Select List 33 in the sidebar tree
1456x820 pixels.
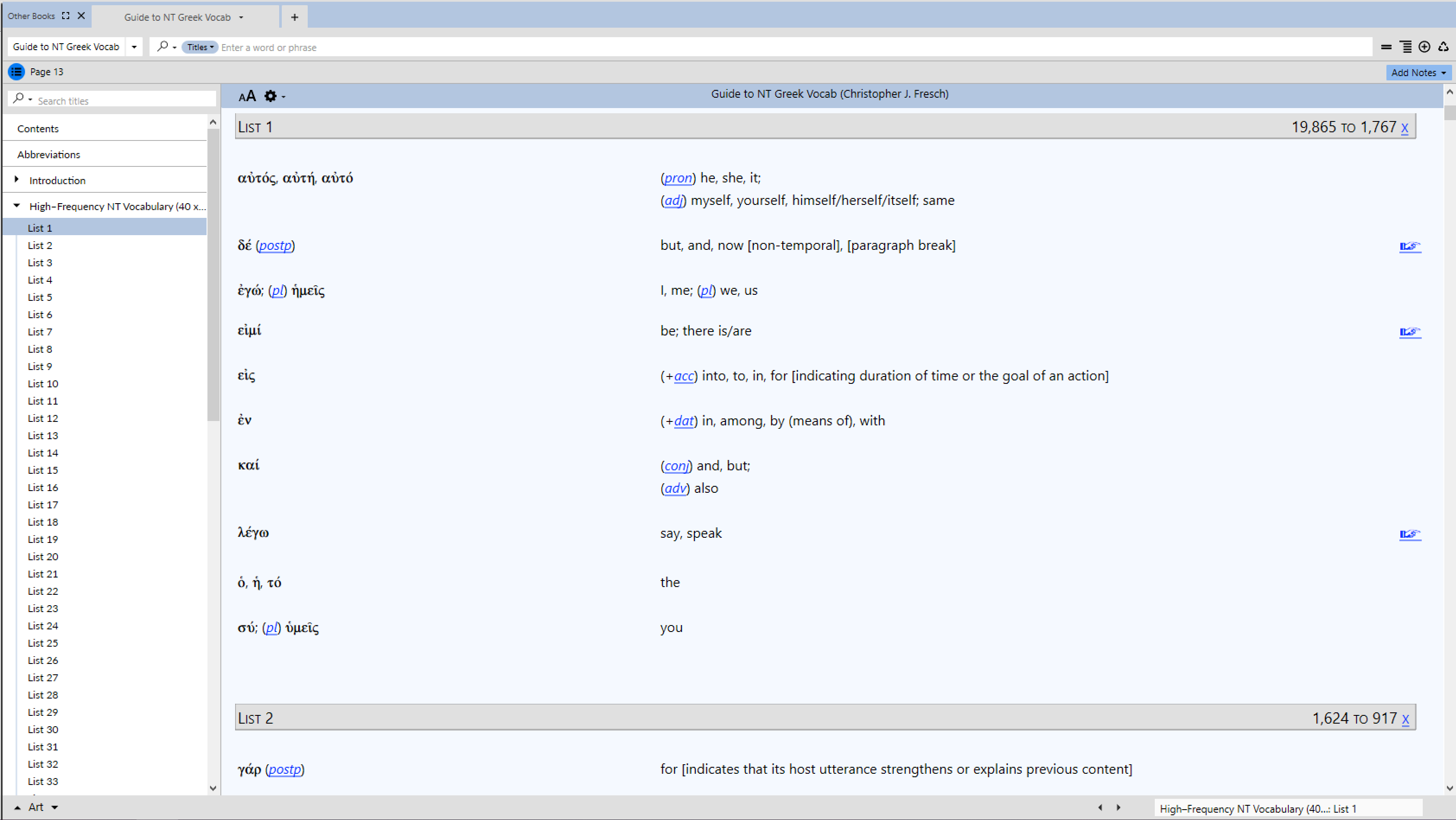pyautogui.click(x=43, y=782)
